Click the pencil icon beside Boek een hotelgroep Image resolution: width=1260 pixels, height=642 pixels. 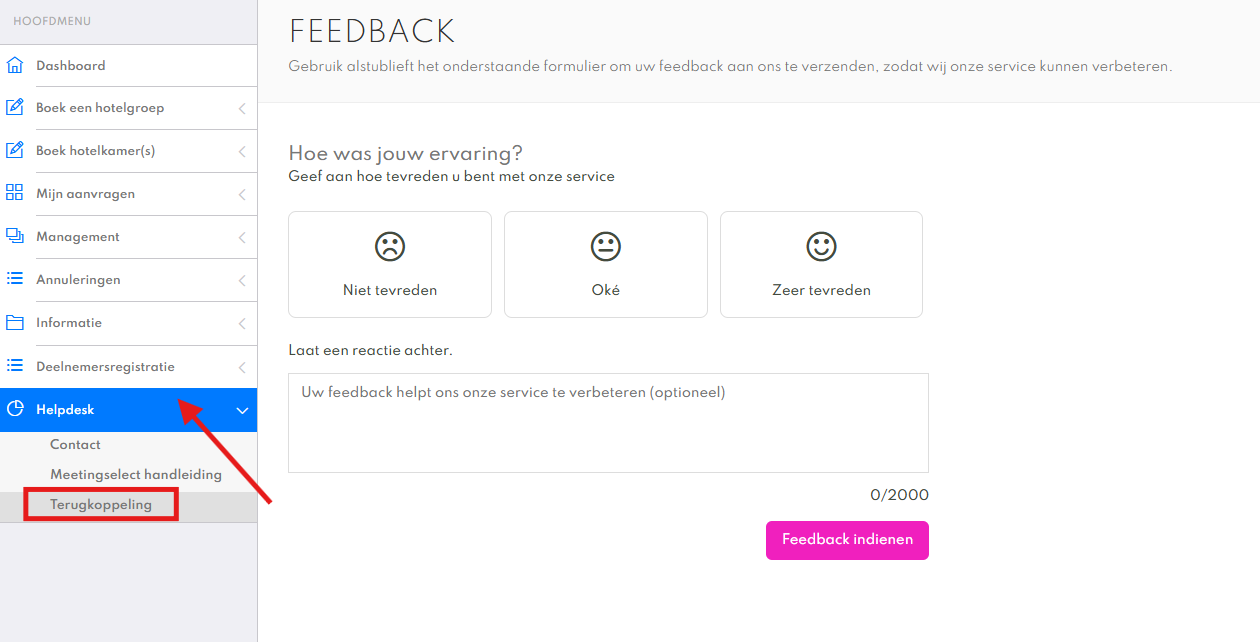point(14,108)
